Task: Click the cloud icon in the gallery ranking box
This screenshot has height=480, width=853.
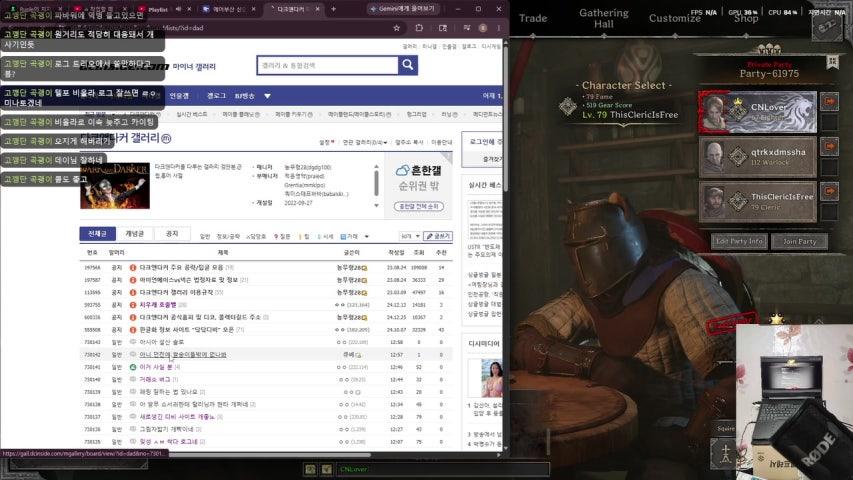Action: [402, 171]
